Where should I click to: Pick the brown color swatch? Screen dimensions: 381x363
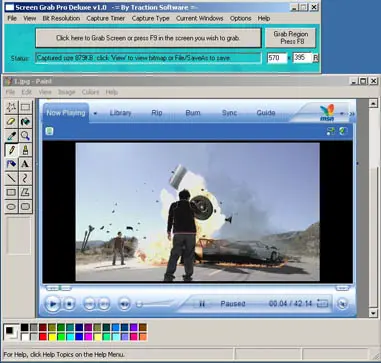click(143, 327)
